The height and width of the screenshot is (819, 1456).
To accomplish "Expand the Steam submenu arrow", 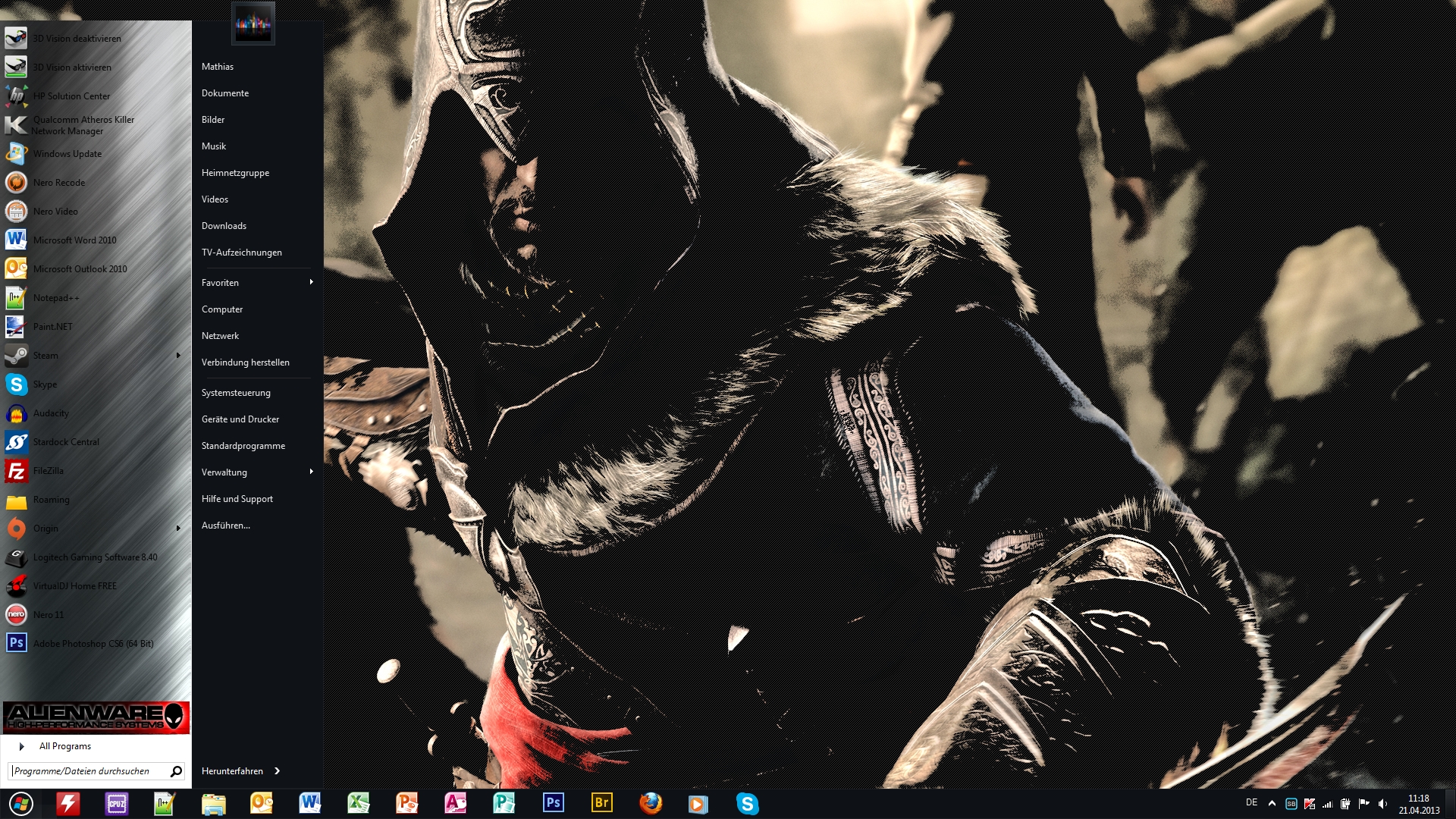I will click(178, 355).
